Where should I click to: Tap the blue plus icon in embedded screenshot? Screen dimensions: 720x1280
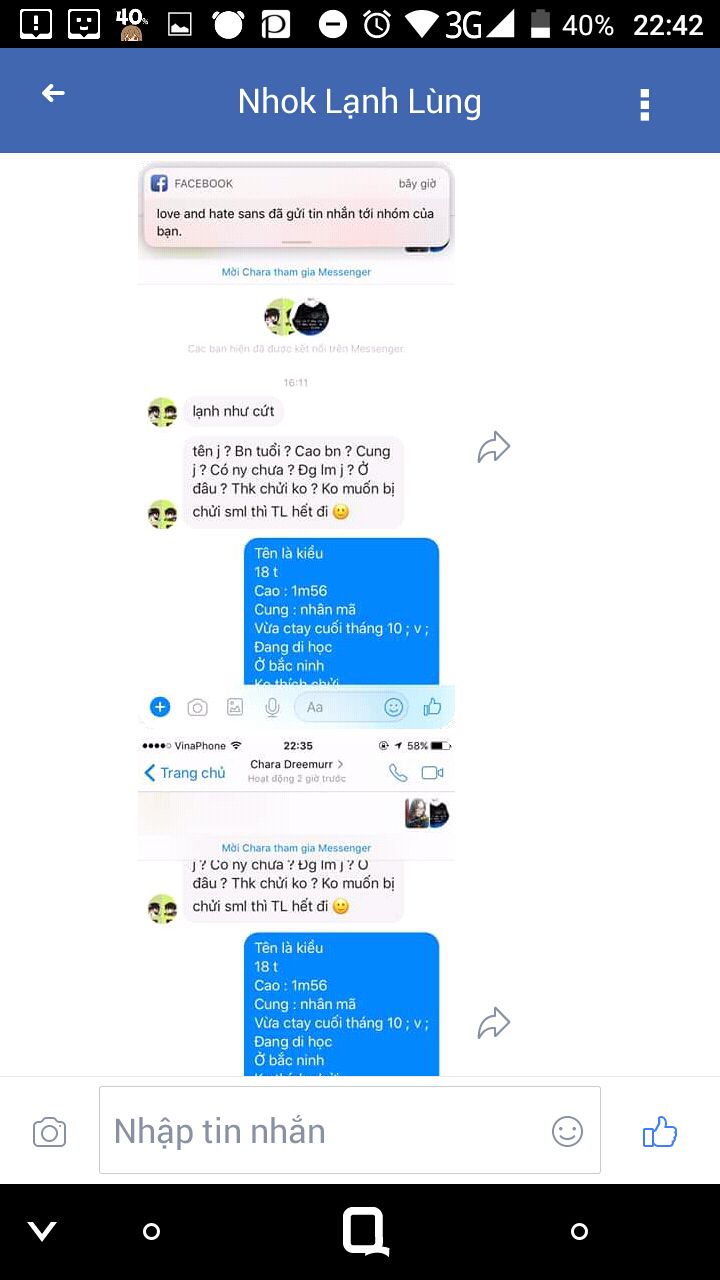point(160,707)
